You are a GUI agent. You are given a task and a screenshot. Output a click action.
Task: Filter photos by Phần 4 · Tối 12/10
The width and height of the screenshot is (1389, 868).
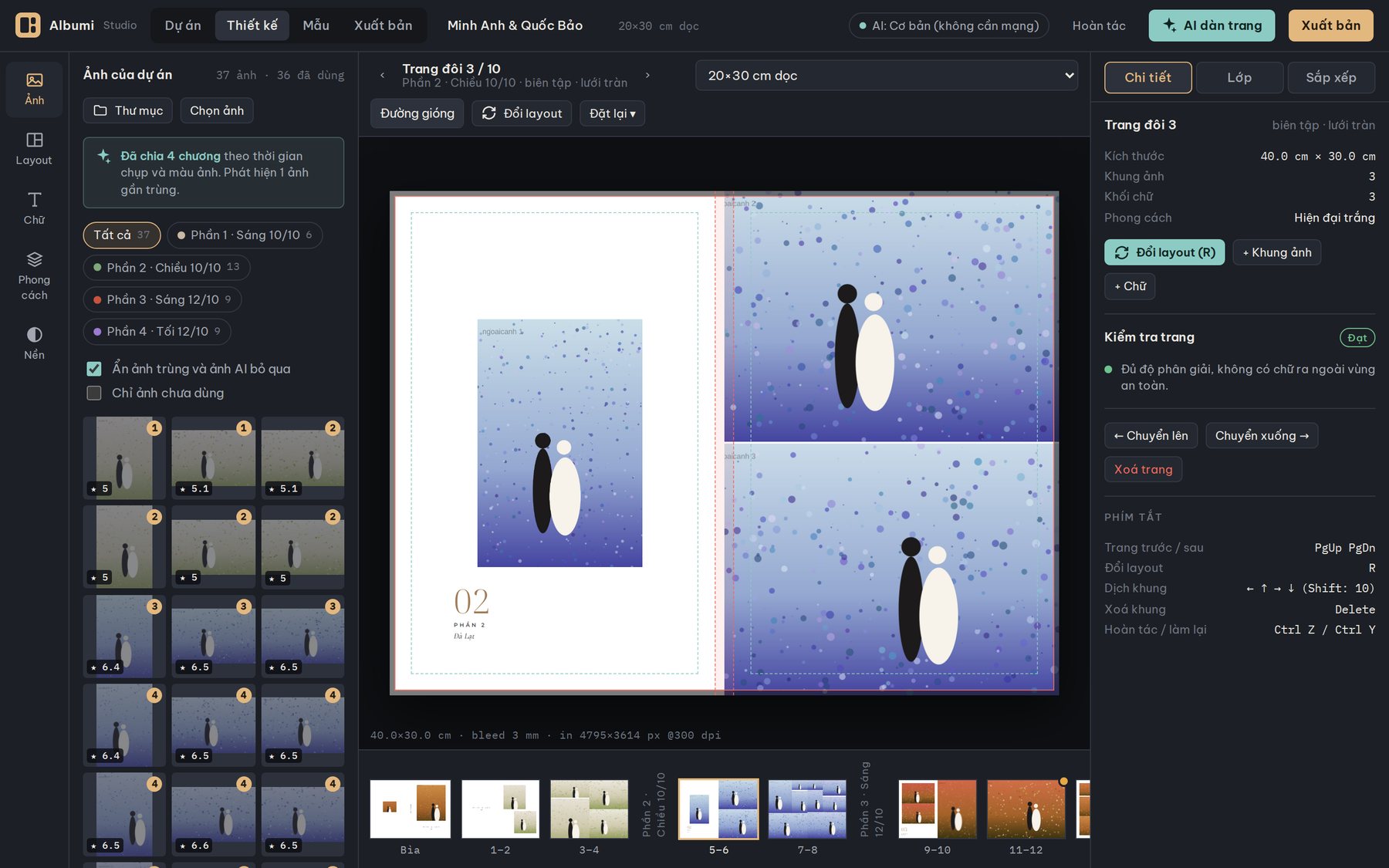click(x=157, y=332)
